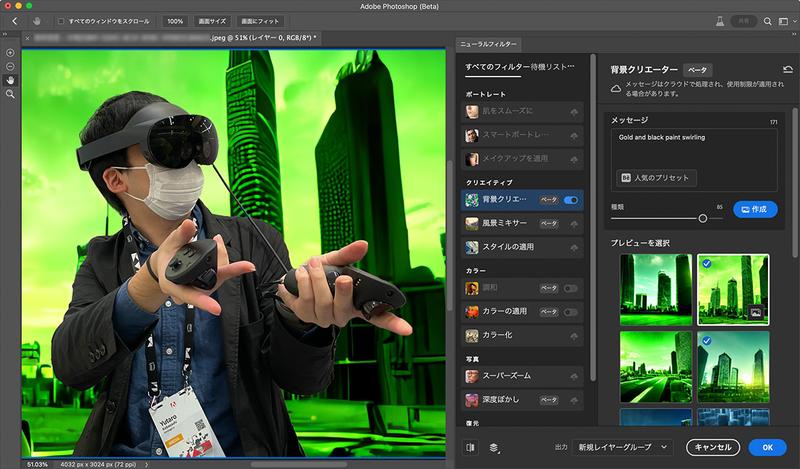Confirm with the blue OK button
This screenshot has height=469, width=800.
(x=767, y=447)
